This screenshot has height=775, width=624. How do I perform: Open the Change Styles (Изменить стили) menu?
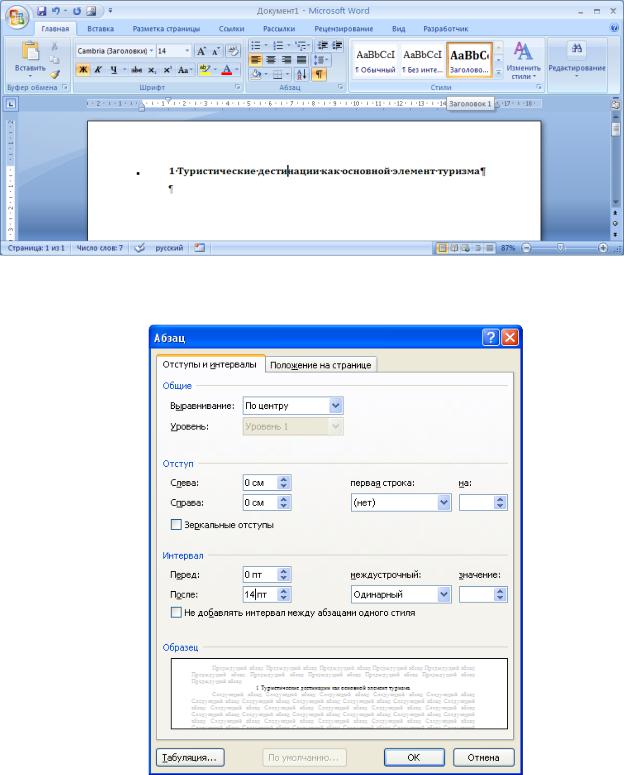point(523,61)
